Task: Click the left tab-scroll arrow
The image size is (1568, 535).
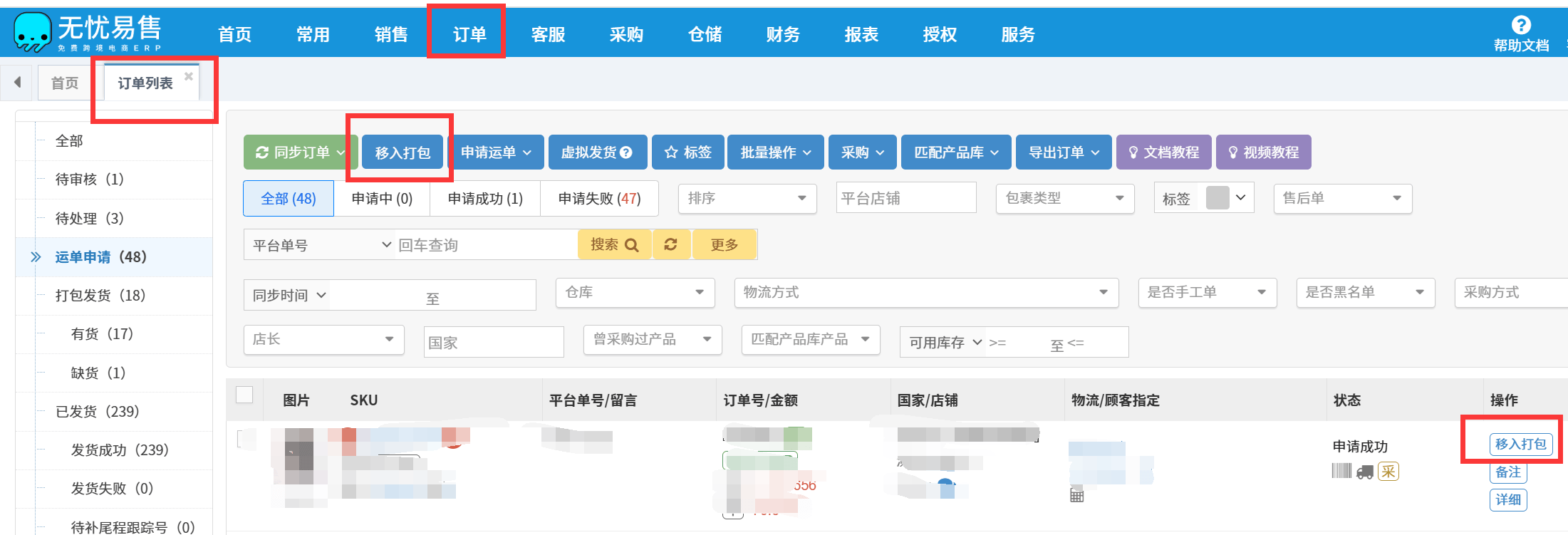Action: (17, 82)
